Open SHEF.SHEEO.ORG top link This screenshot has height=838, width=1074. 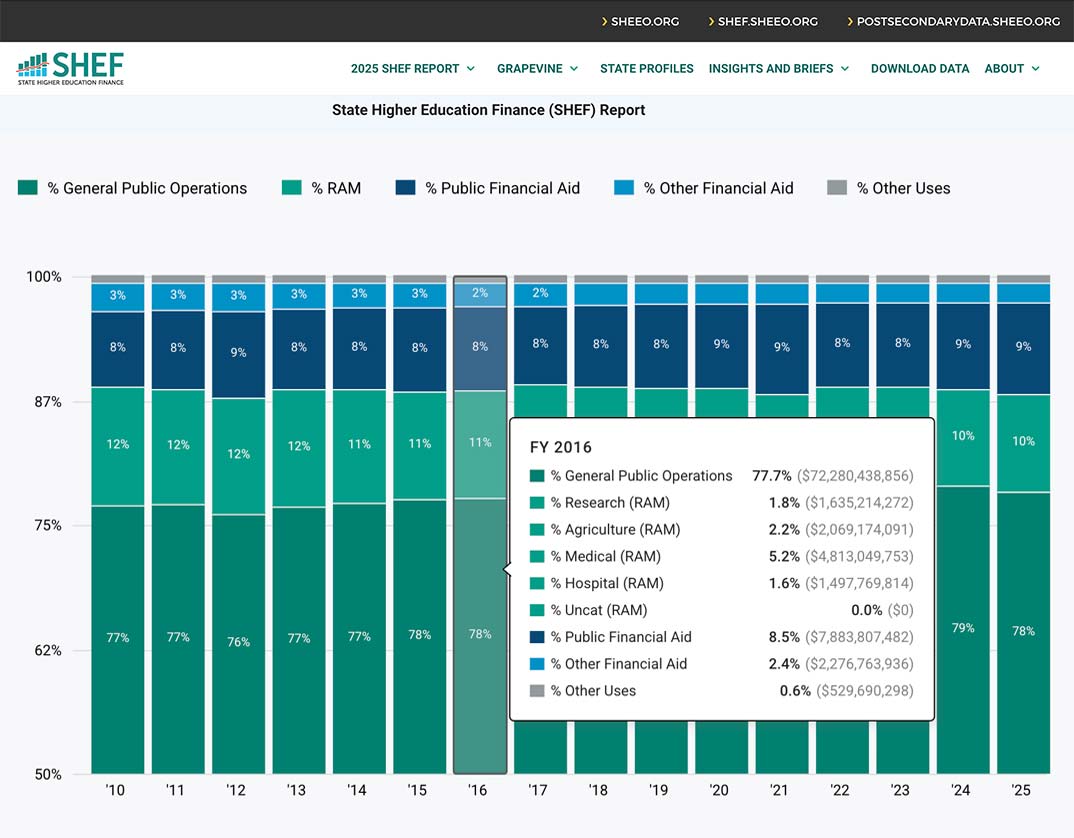click(x=767, y=21)
